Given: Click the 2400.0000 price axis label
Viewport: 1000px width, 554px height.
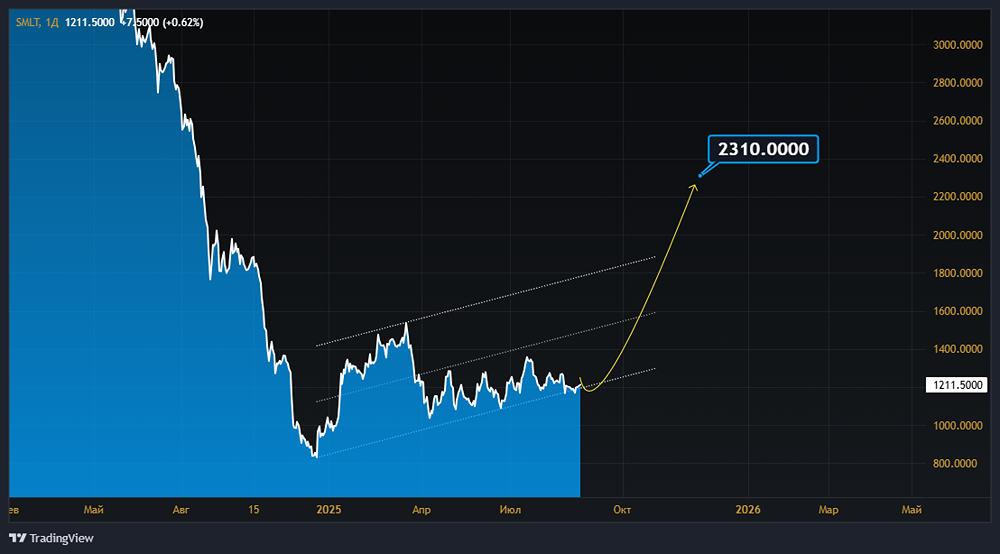Looking at the screenshot, I should (957, 159).
